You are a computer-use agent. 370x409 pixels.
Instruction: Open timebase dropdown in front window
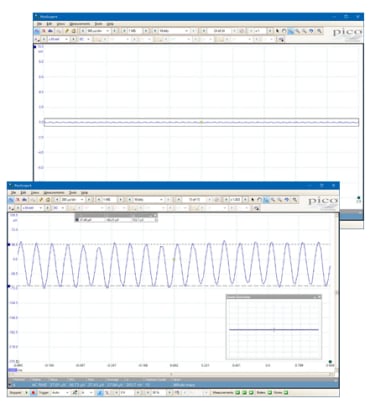click(72, 200)
